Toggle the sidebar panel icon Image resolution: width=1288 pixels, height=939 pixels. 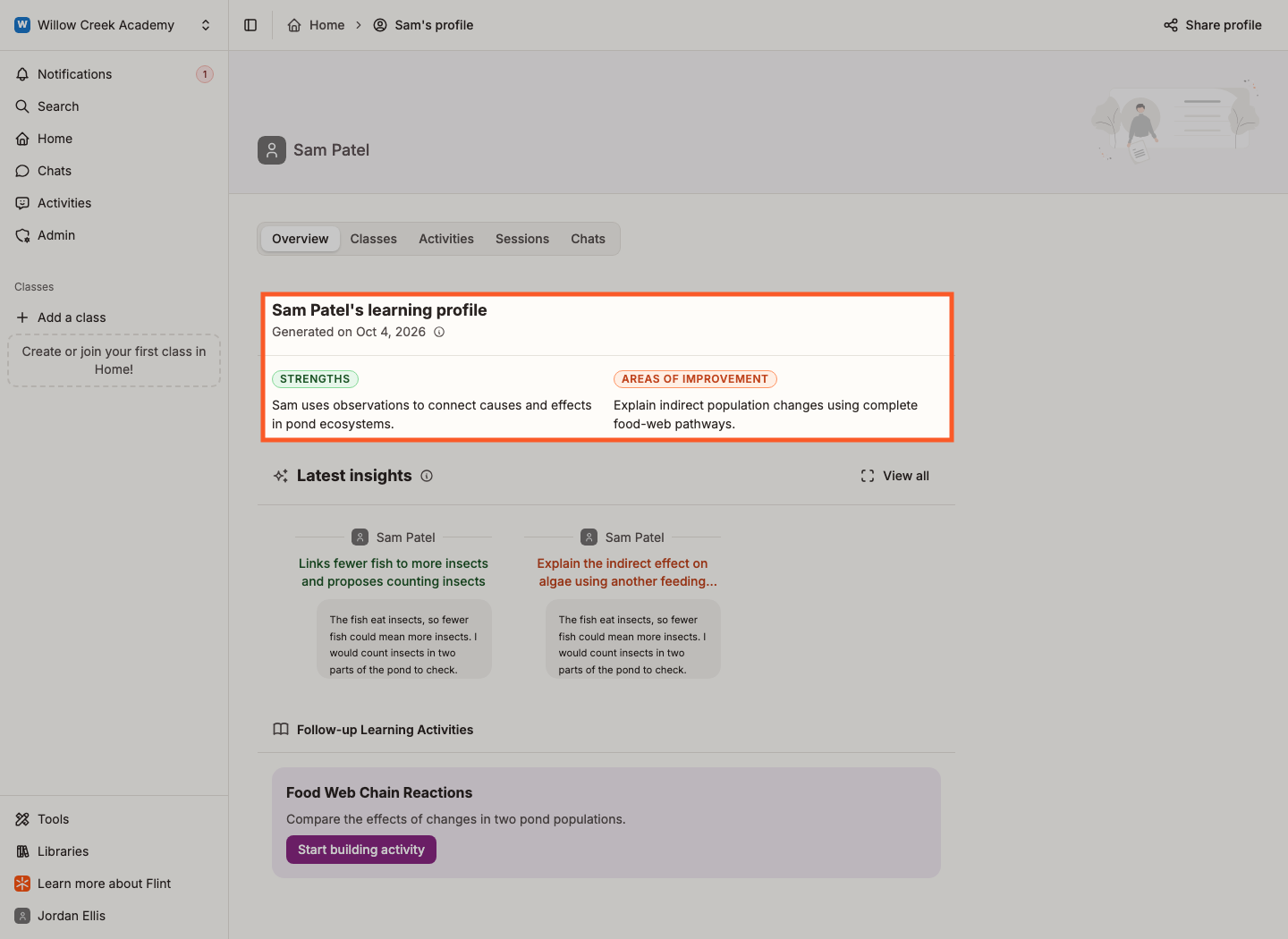tap(250, 25)
